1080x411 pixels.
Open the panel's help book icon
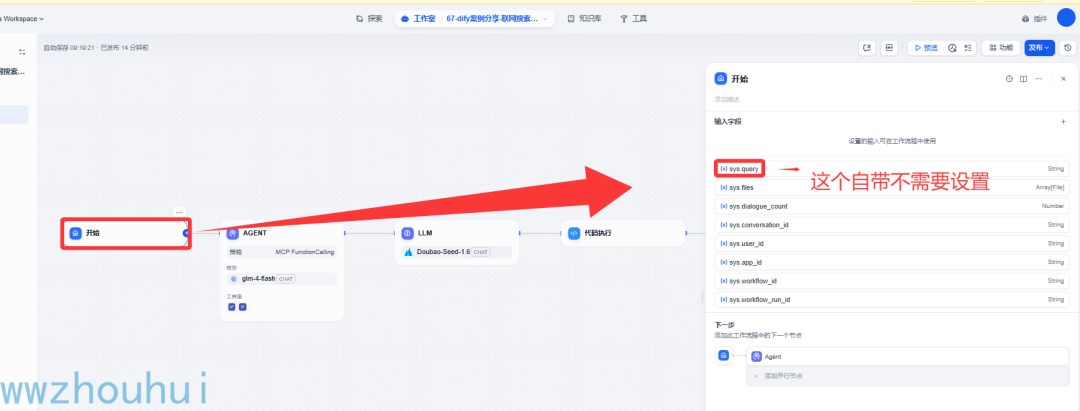1024,79
